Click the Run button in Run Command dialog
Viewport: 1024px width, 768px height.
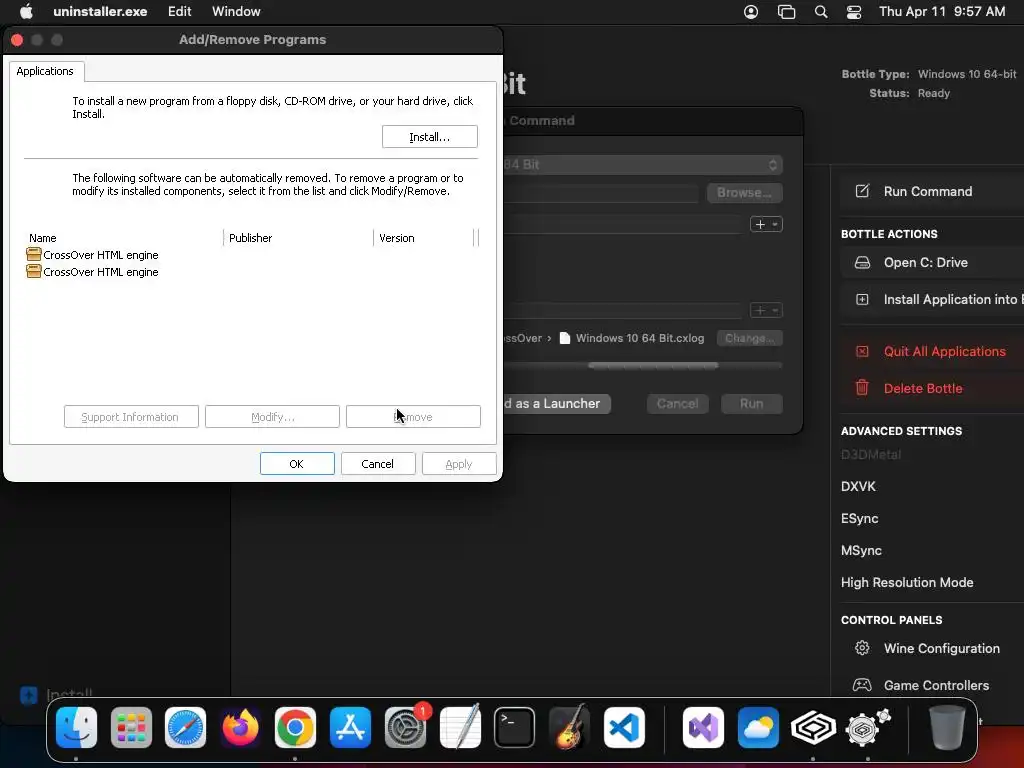point(752,404)
